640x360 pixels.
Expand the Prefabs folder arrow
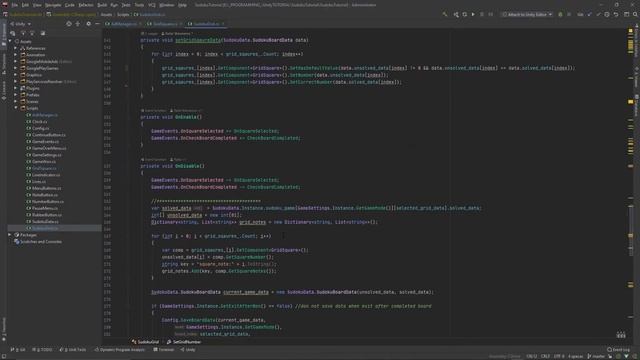point(16,95)
